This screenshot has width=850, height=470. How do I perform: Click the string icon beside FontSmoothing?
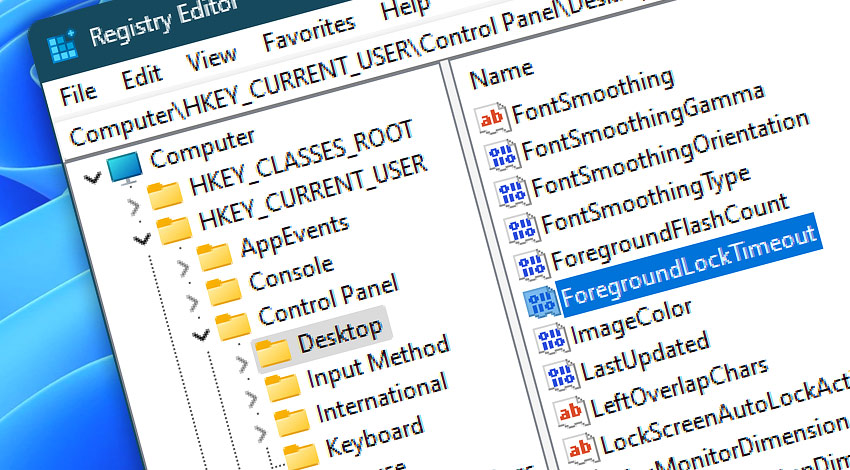tap(492, 119)
